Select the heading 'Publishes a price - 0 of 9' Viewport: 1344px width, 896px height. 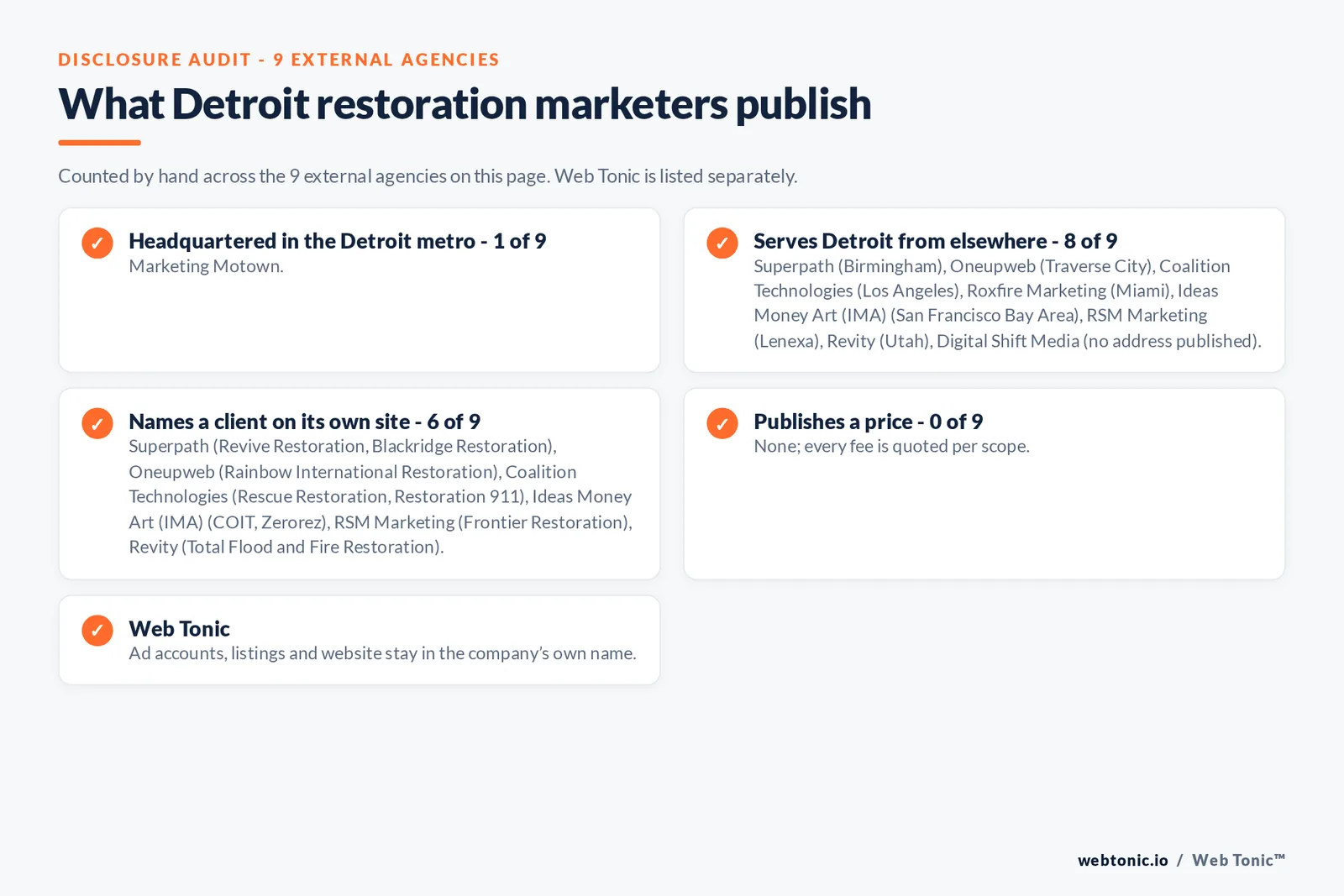(868, 422)
